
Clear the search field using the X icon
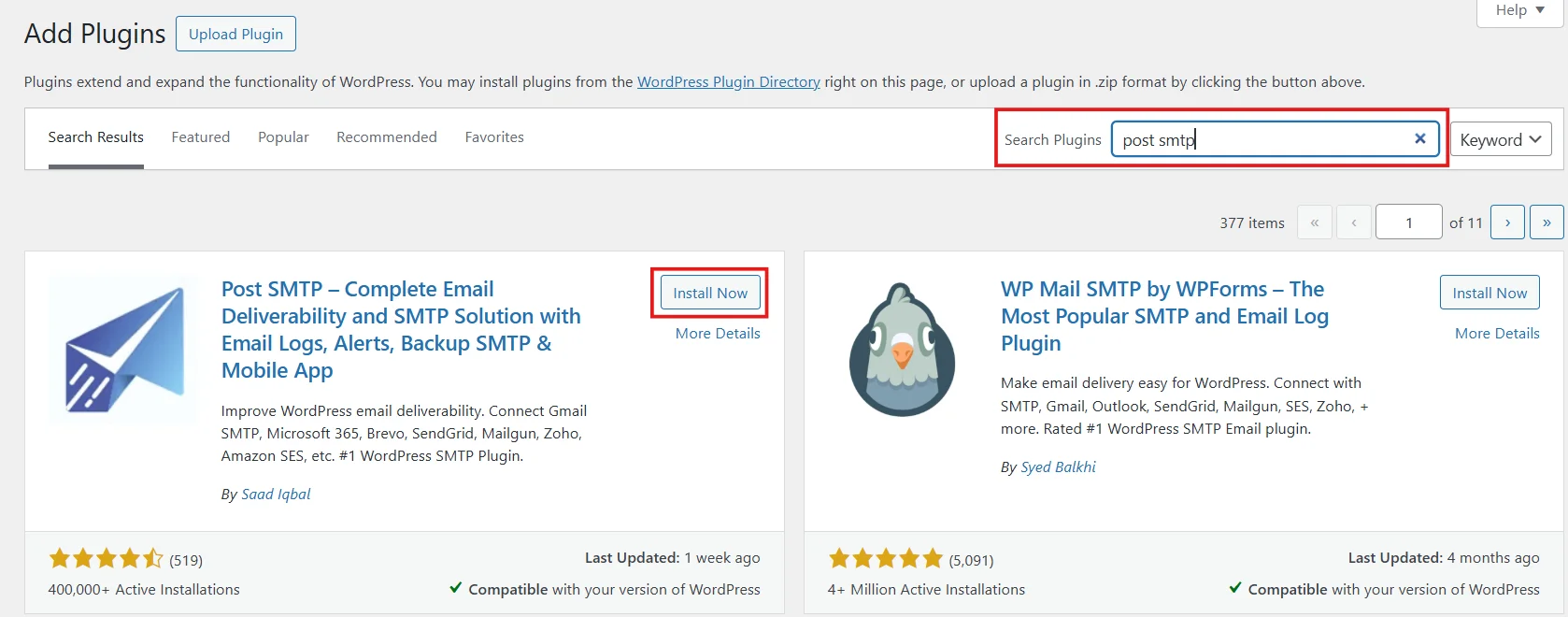[1419, 138]
